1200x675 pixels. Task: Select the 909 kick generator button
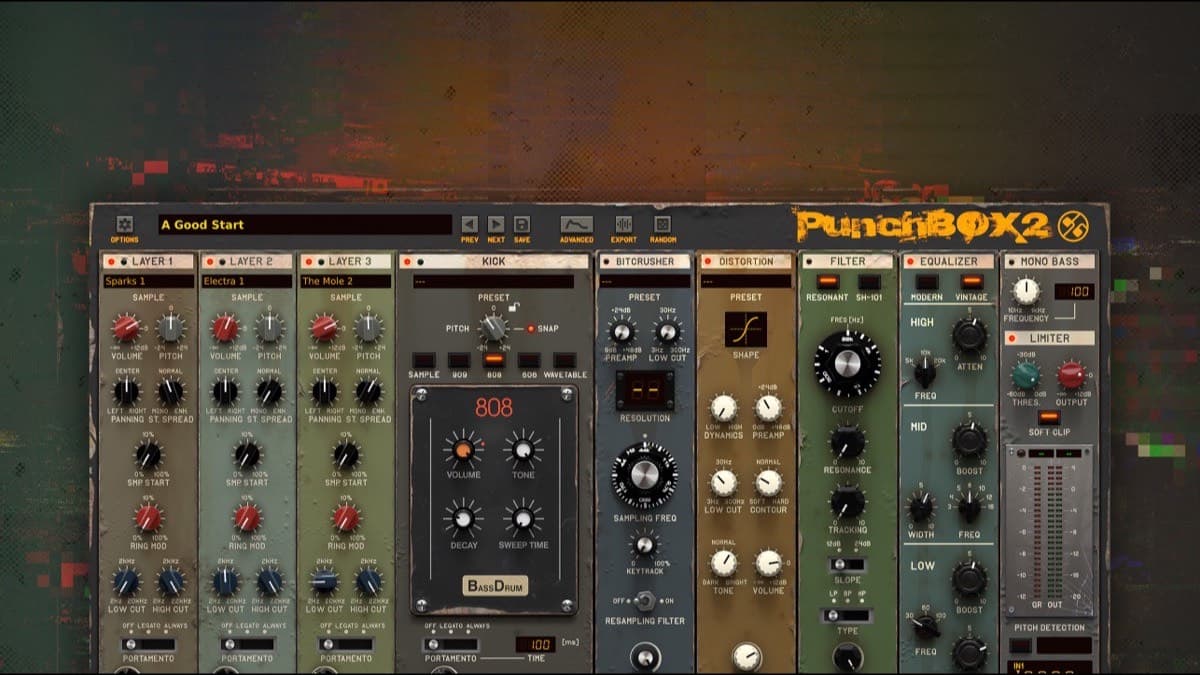pyautogui.click(x=459, y=360)
